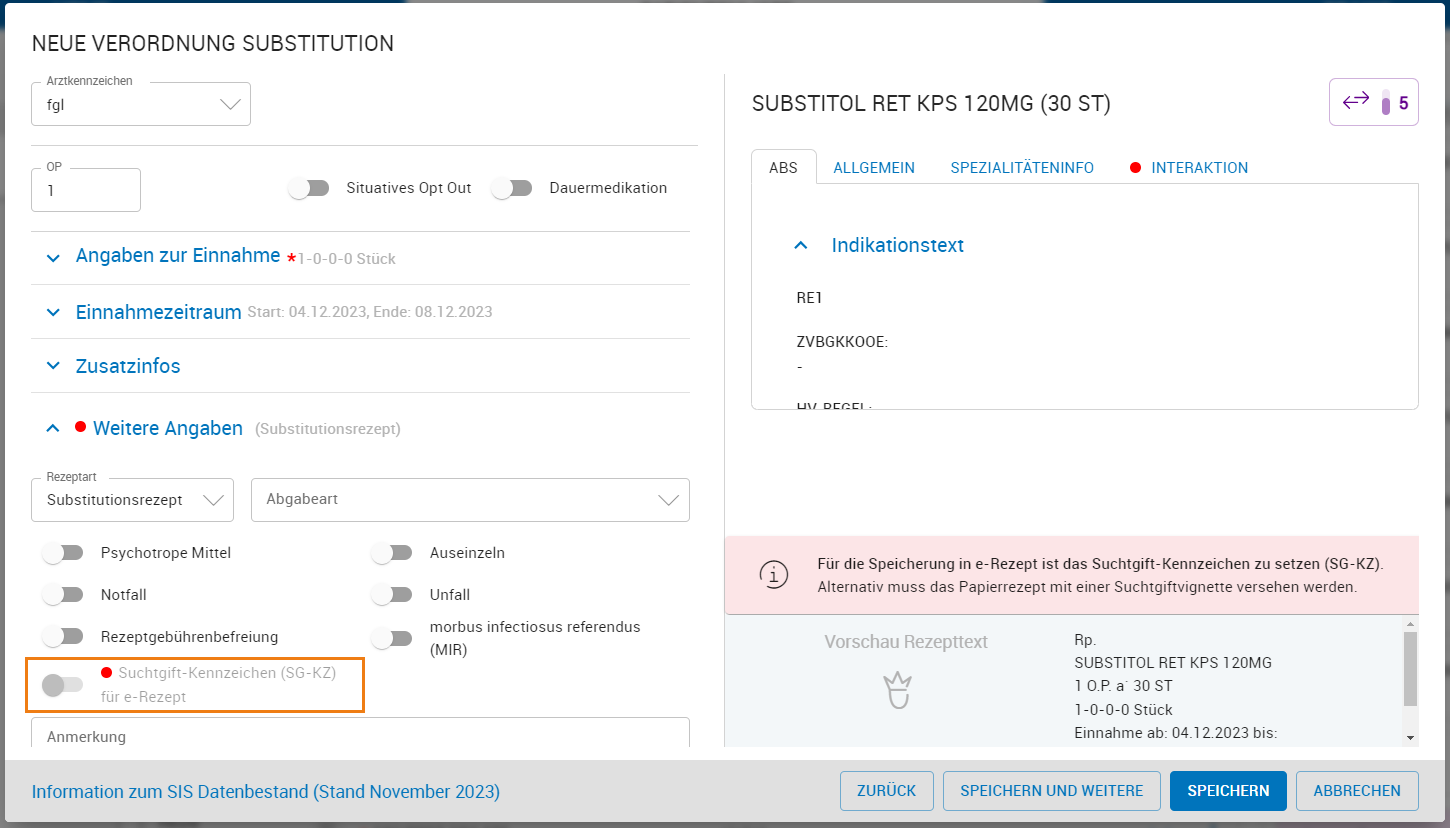1450x828 pixels.
Task: Click the ABBRECHEN button
Action: click(1357, 791)
